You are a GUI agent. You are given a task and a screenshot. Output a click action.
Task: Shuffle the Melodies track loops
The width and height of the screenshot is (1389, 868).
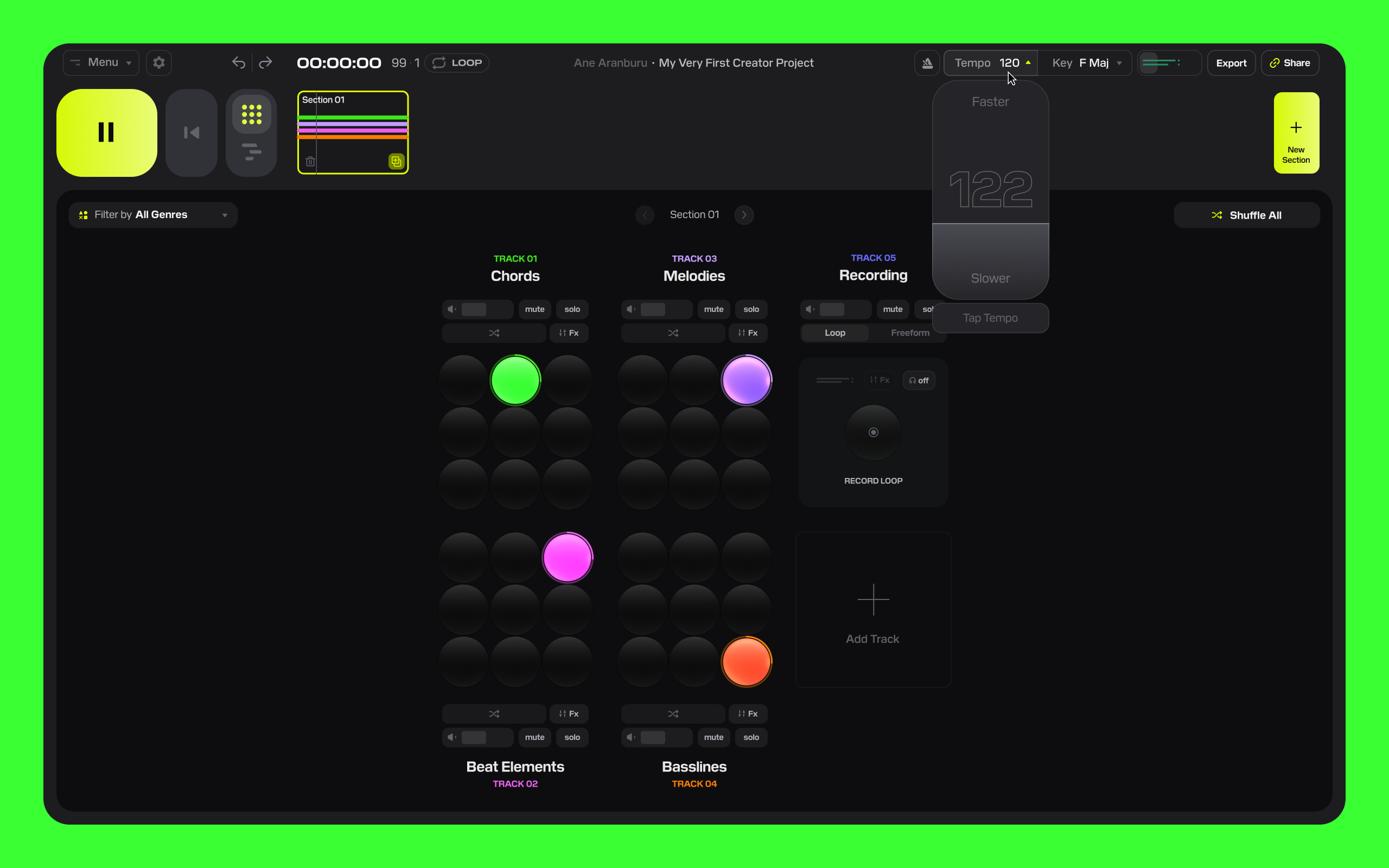coord(673,333)
